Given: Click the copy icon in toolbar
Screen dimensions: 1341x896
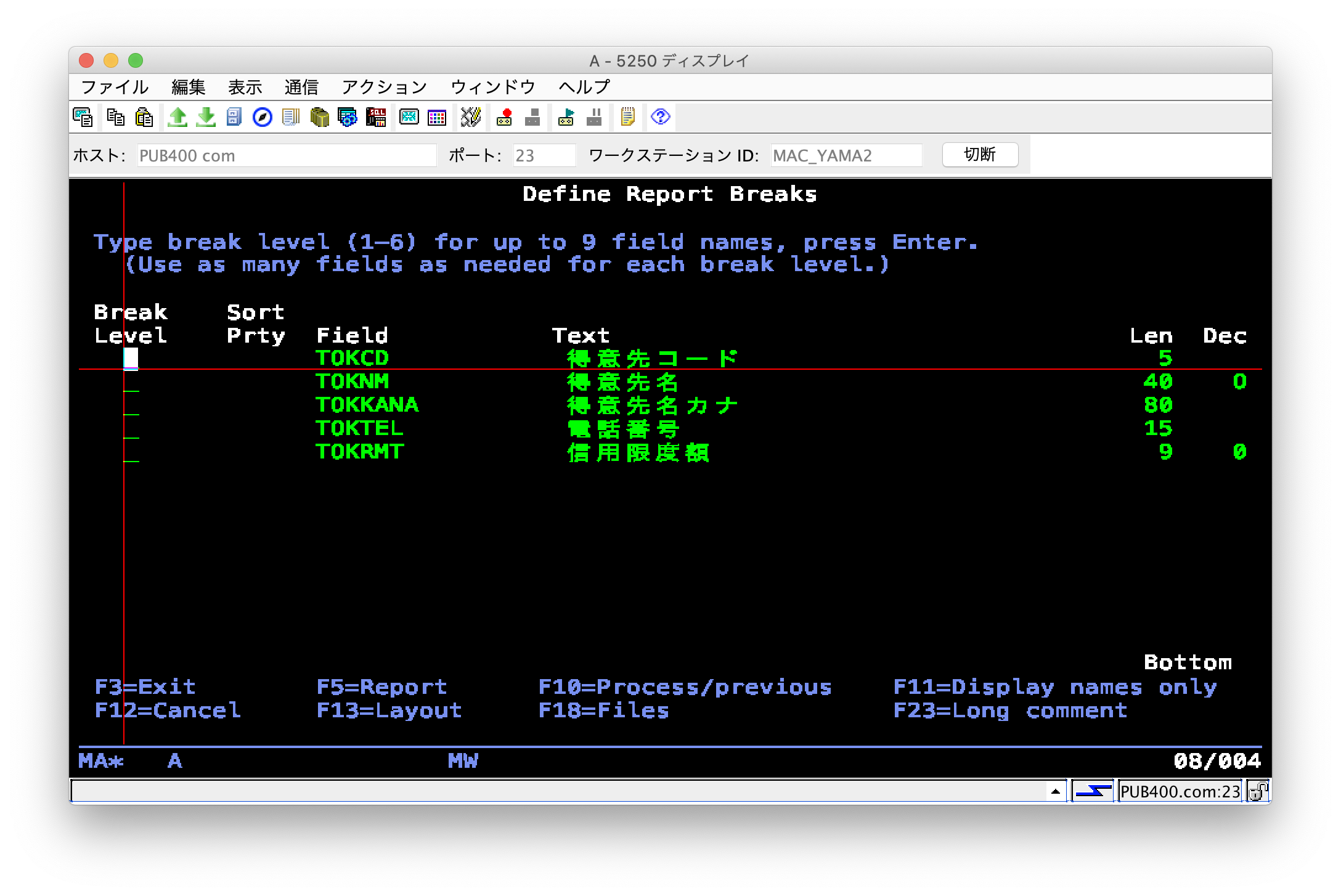Looking at the screenshot, I should click(x=115, y=117).
